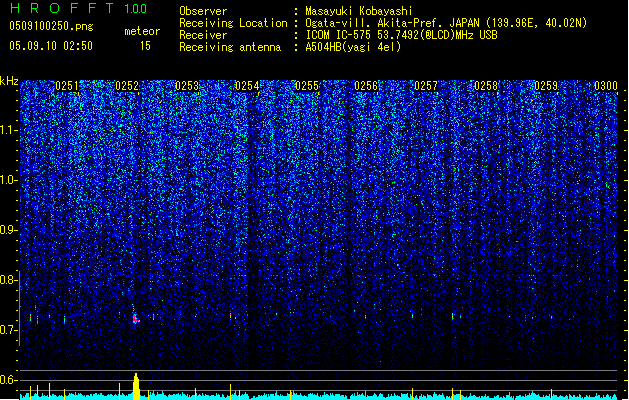
Task: Click the 0251 time marker
Action: (x=67, y=86)
